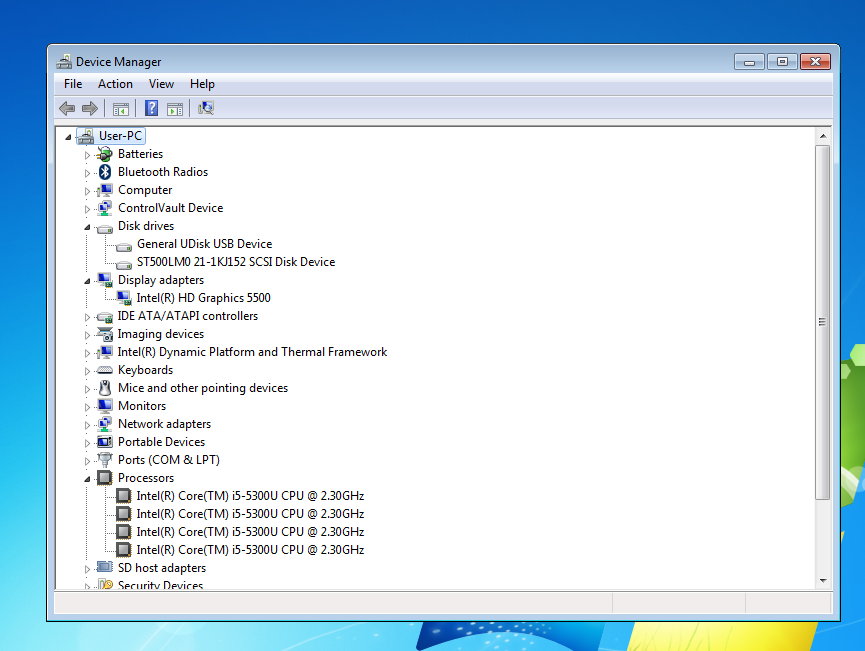Click Show/Hide Console Tree toolbar icon

coord(121,109)
